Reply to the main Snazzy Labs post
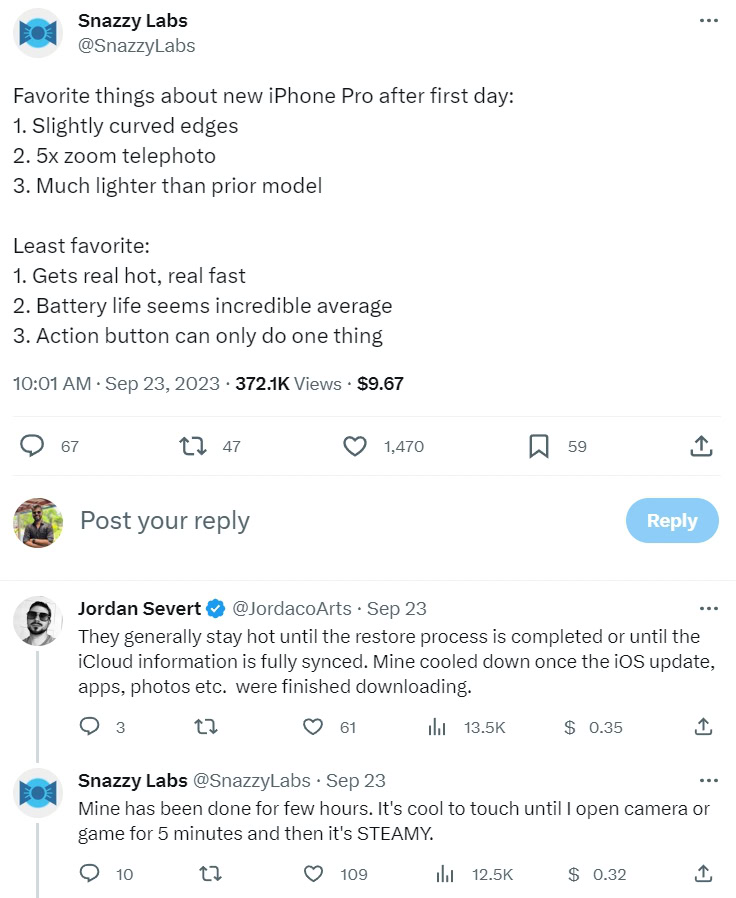The width and height of the screenshot is (736, 898). (x=33, y=446)
